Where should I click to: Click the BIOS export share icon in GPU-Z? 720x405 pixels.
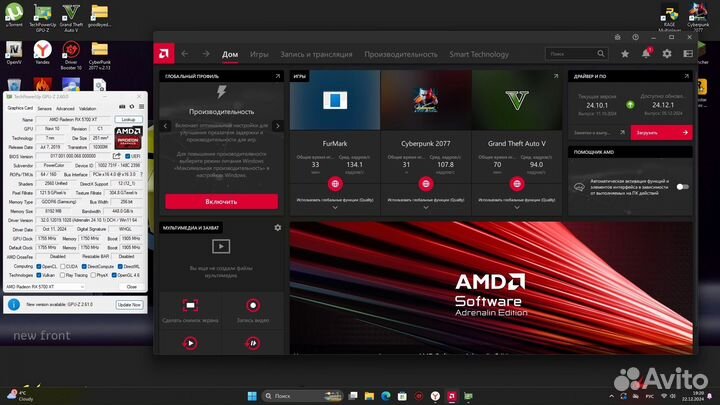pyautogui.click(x=117, y=156)
